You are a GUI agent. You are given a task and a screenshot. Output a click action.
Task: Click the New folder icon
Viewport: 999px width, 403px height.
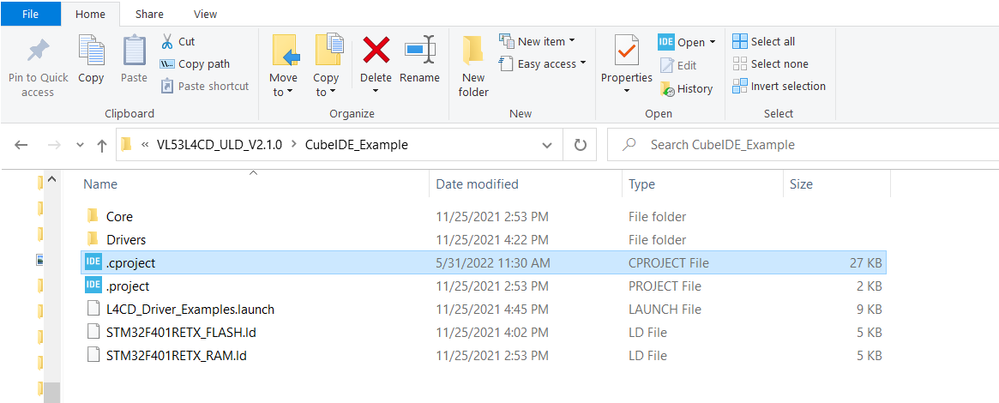[473, 50]
